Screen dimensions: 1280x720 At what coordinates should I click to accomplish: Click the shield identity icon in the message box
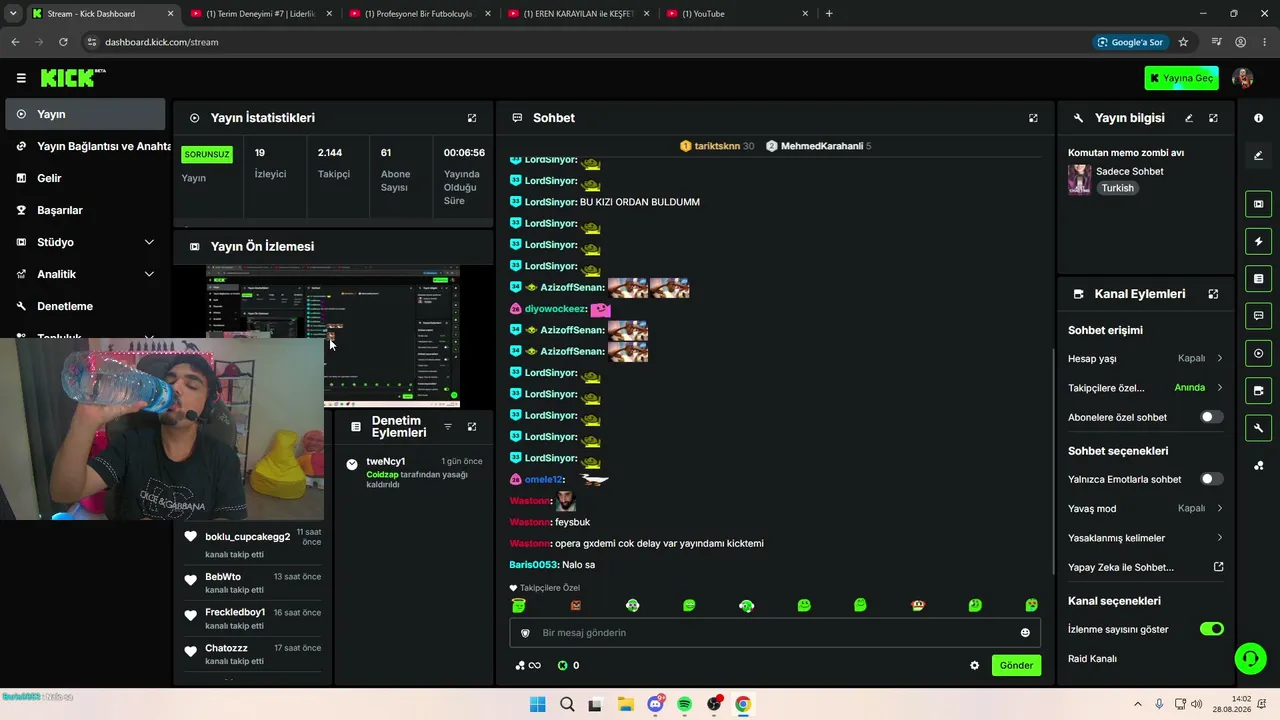(525, 633)
